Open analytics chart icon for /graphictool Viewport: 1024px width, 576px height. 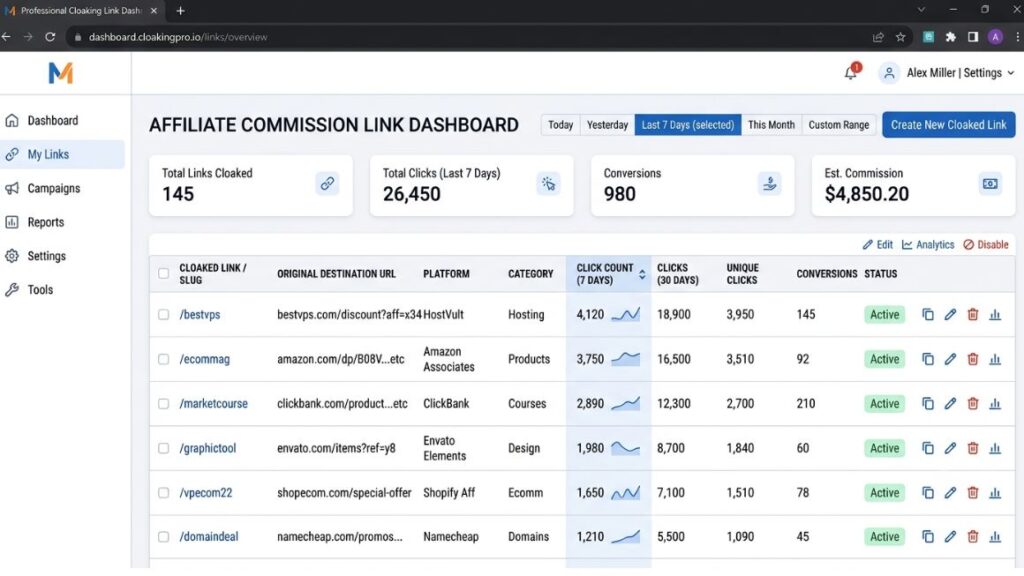(x=995, y=448)
